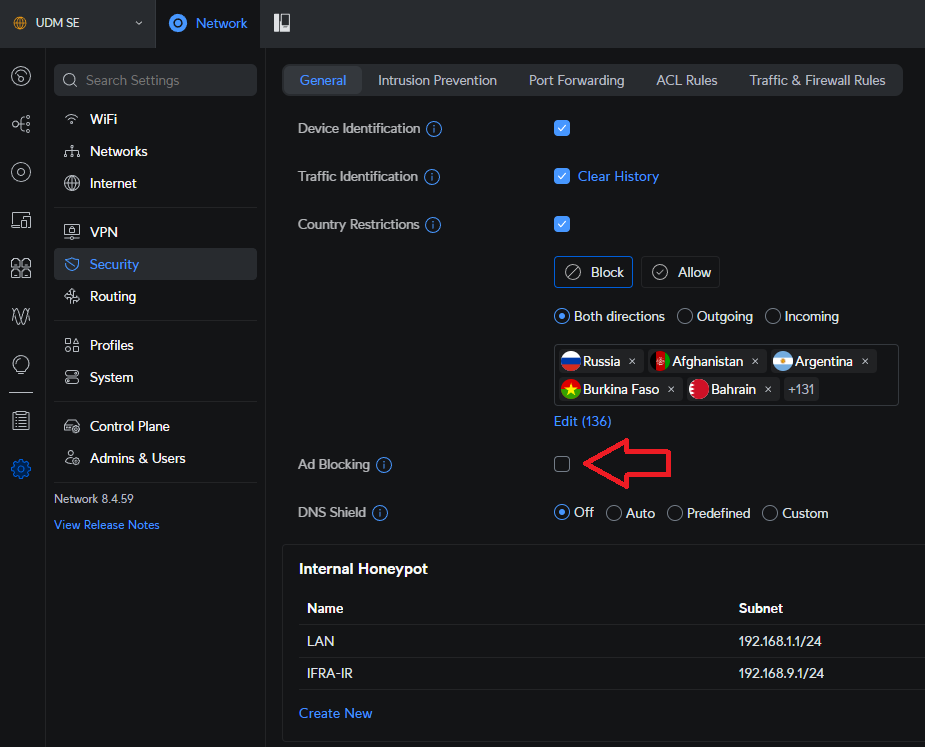The image size is (925, 747).
Task: Select the LAN honeypot row
Action: (612, 641)
